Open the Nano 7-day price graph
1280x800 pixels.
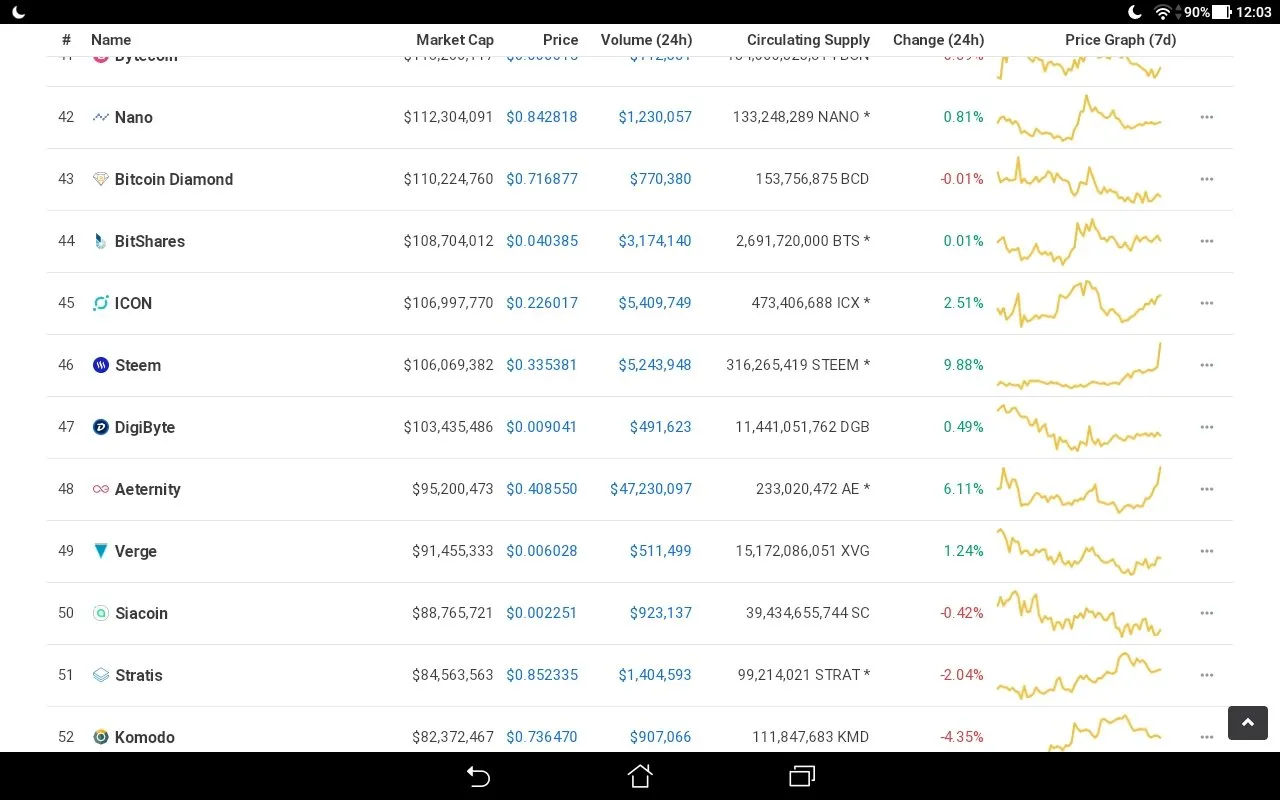[1079, 118]
